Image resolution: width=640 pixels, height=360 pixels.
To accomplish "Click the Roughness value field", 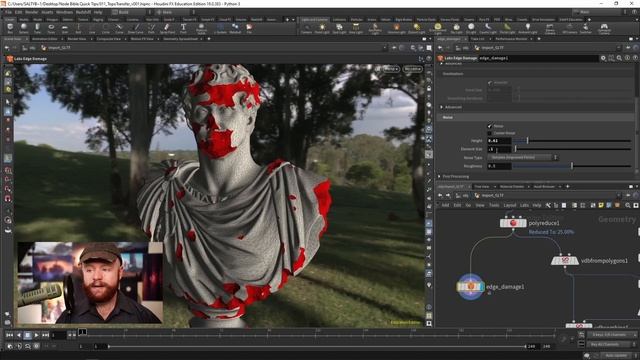I will point(499,166).
